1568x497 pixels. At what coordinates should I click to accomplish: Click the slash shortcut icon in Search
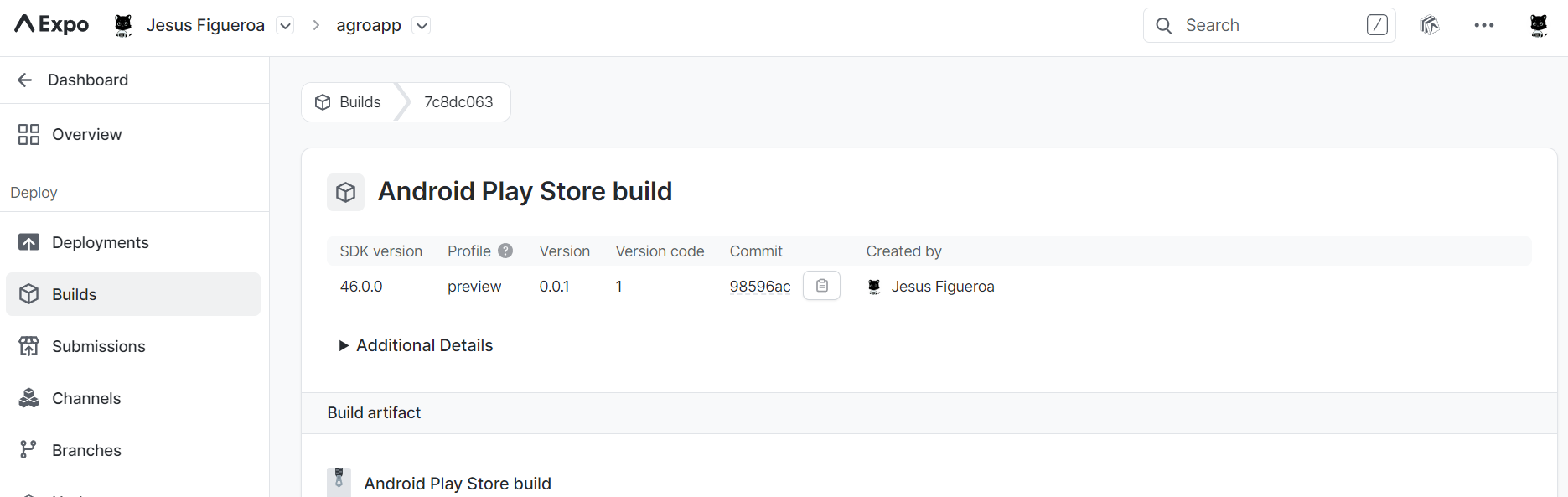point(1377,25)
